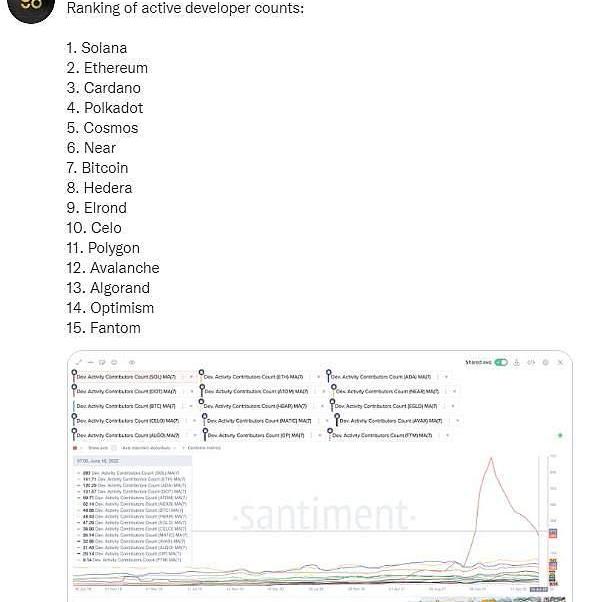The width and height of the screenshot is (589, 602).
Task: Close the chart panel with X
Action: point(560,362)
